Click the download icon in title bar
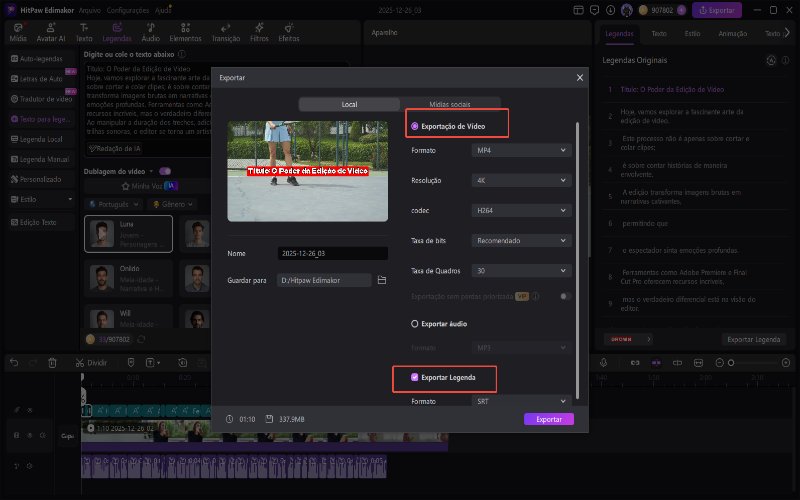This screenshot has width=800, height=500. tap(611, 10)
